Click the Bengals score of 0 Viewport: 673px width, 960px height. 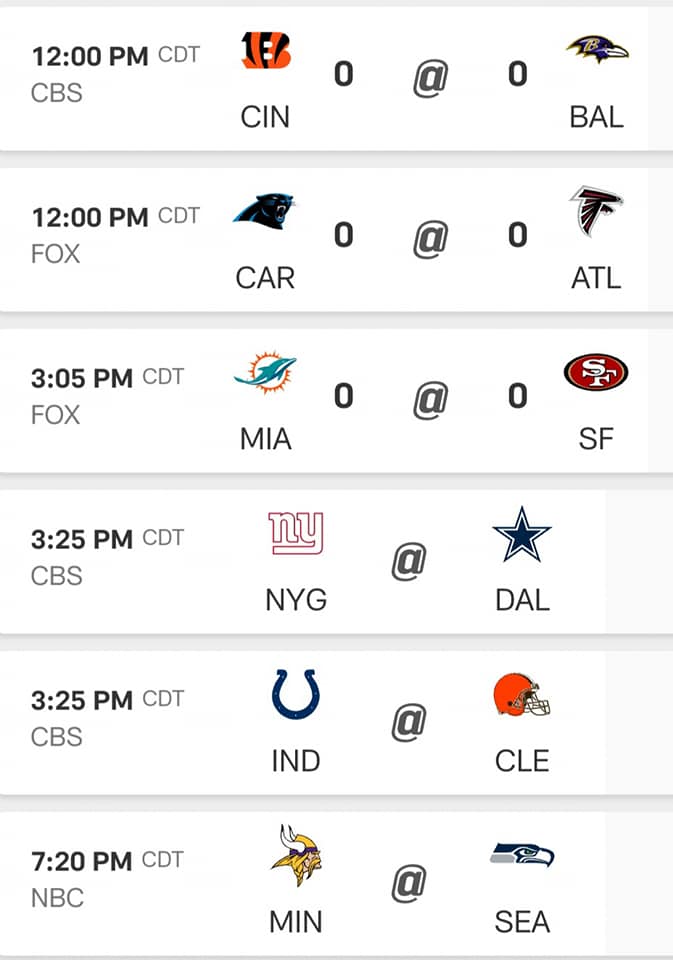click(343, 74)
